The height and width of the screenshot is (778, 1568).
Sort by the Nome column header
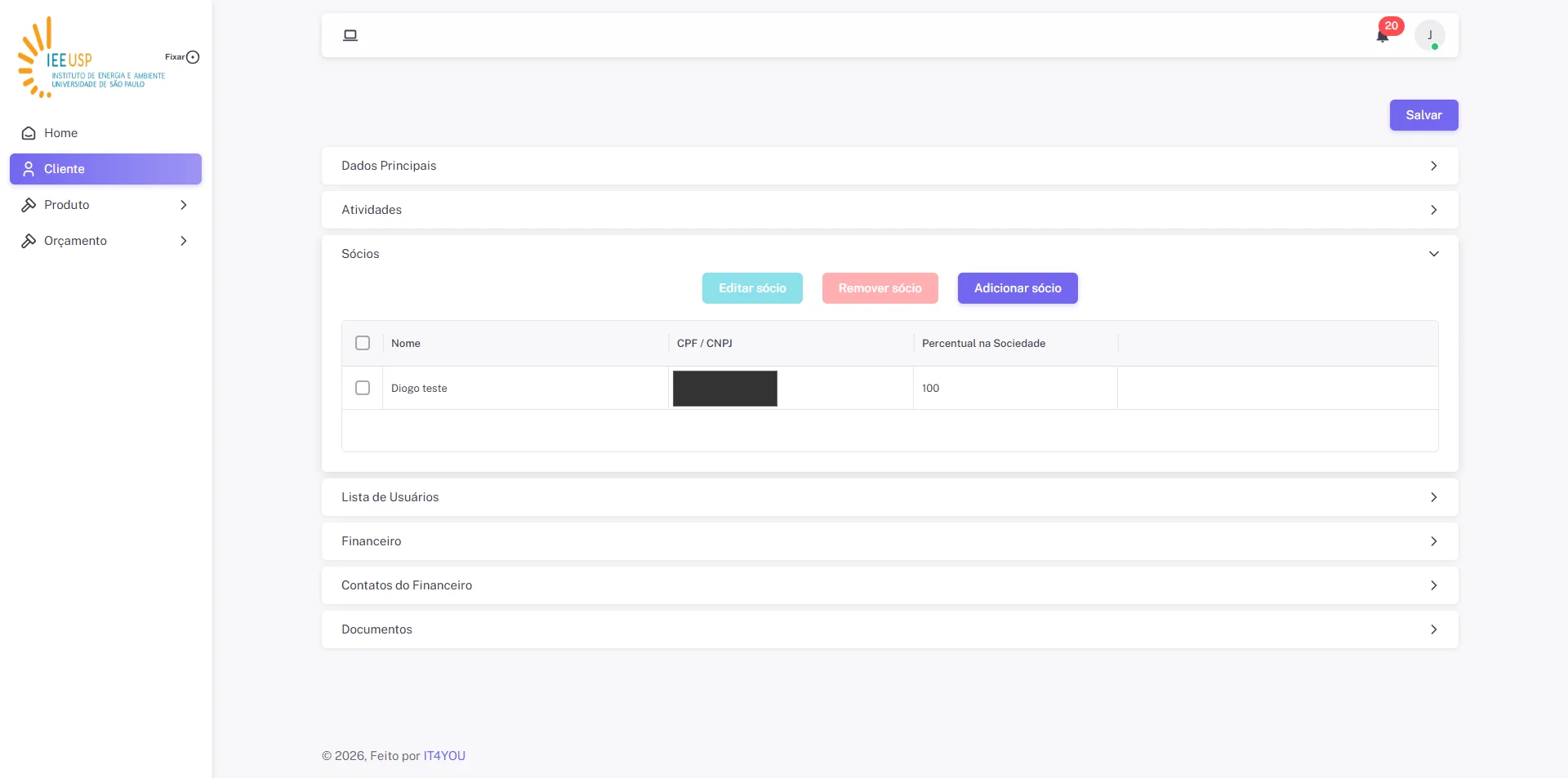525,343
